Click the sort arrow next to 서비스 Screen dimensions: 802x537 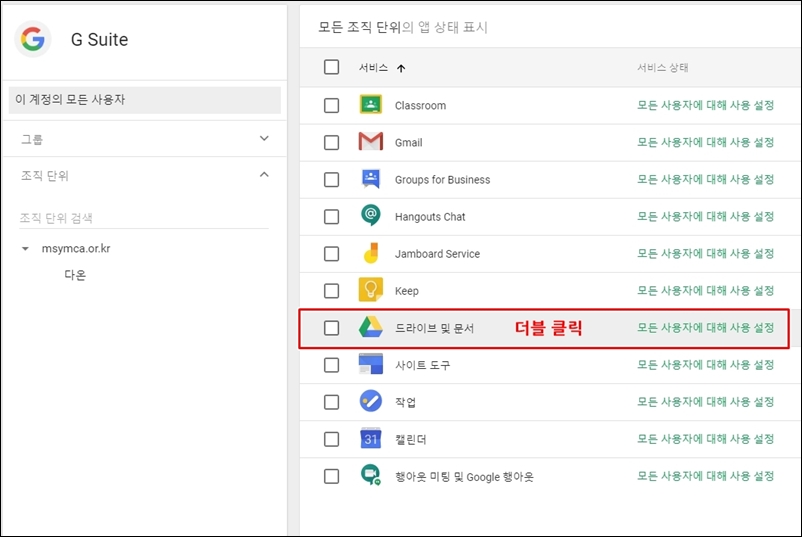point(401,68)
